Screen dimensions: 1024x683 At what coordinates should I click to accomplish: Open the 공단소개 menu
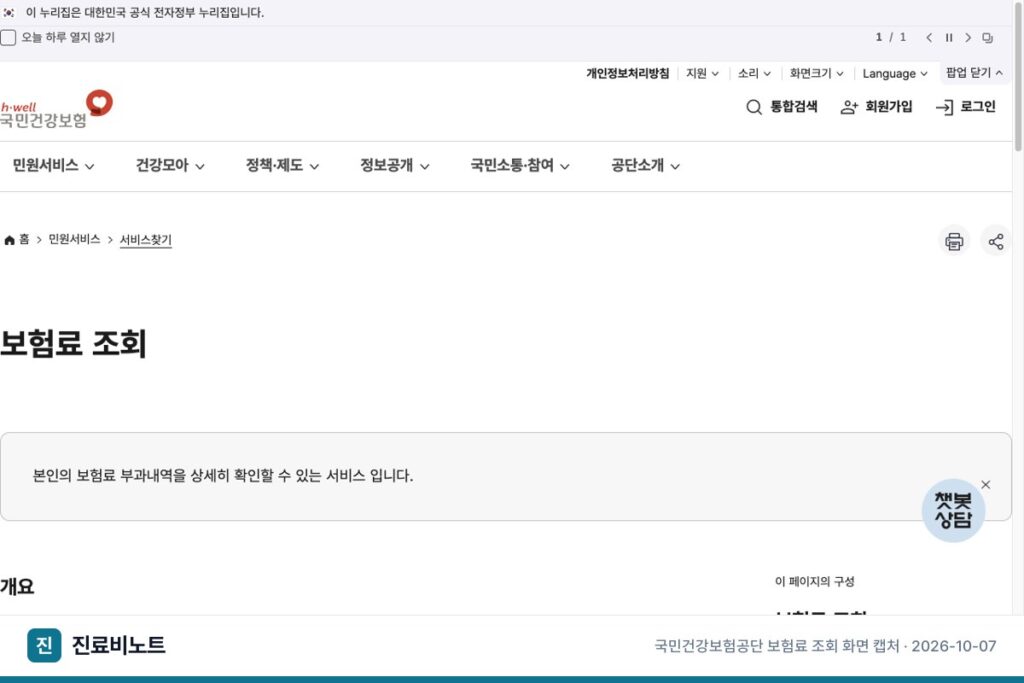tap(645, 165)
